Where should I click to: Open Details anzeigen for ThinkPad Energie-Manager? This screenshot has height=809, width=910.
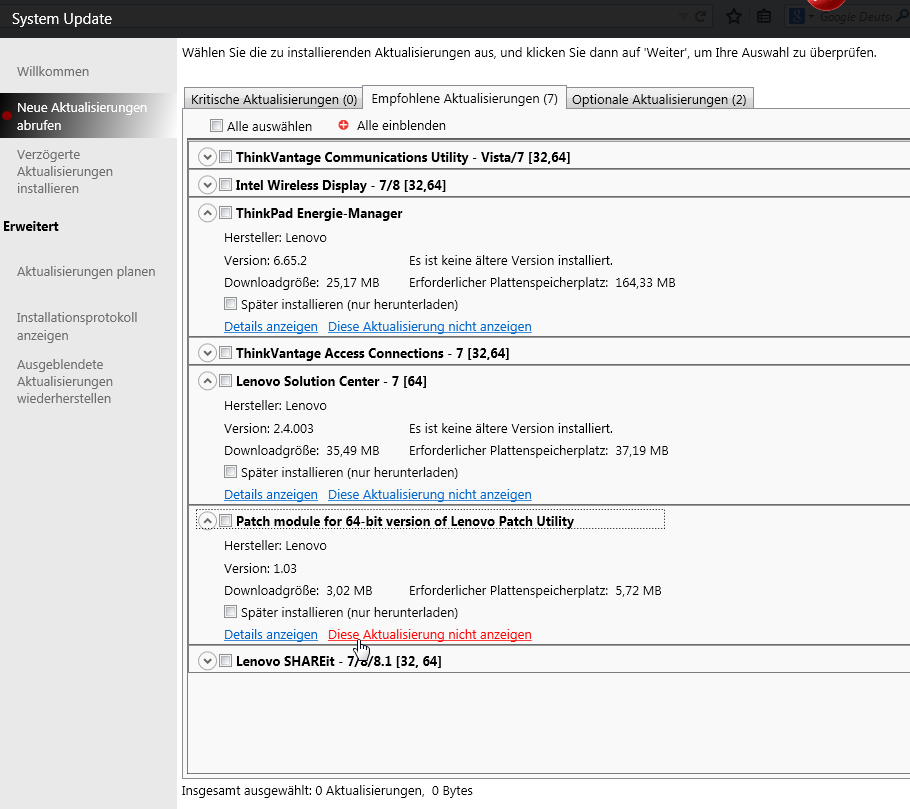click(270, 326)
